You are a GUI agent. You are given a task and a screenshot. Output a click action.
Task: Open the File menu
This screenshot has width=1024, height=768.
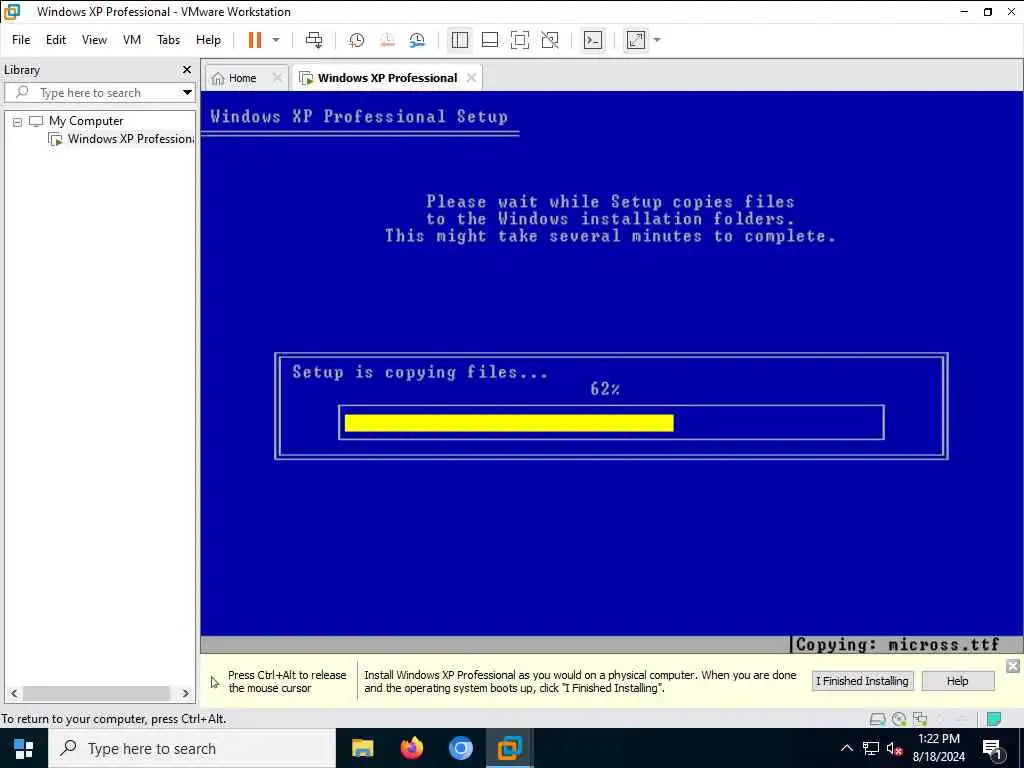[x=21, y=40]
